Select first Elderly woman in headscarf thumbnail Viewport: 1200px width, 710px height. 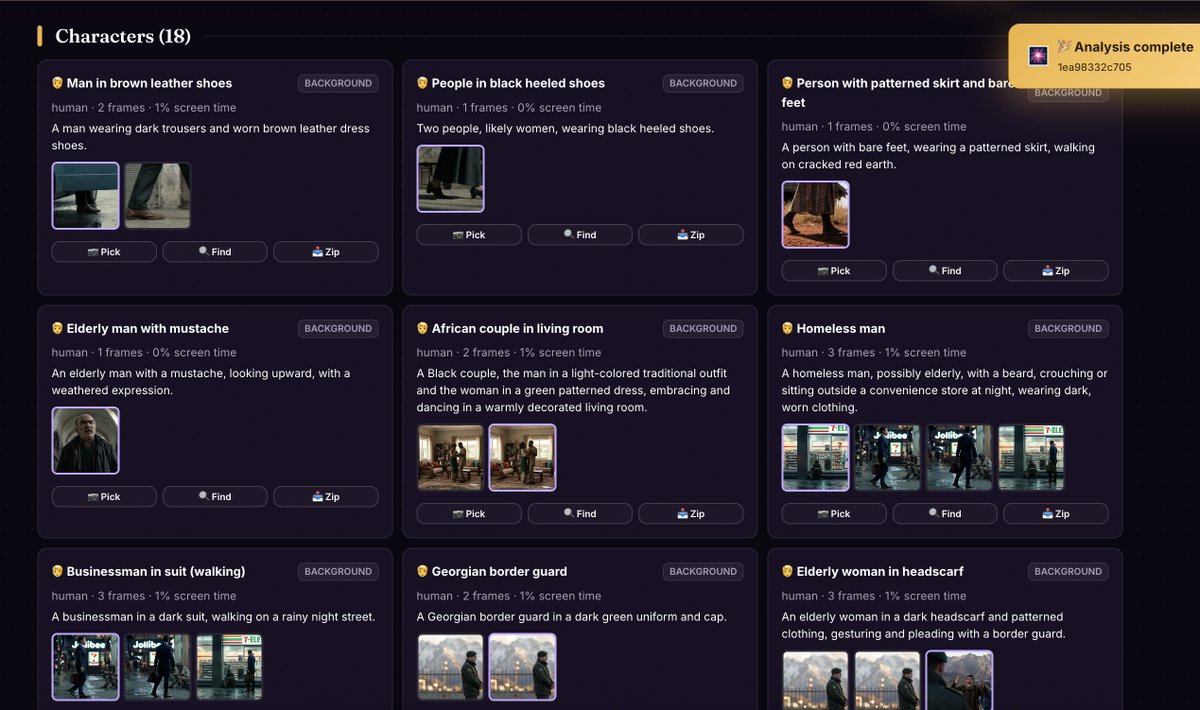tap(816, 680)
